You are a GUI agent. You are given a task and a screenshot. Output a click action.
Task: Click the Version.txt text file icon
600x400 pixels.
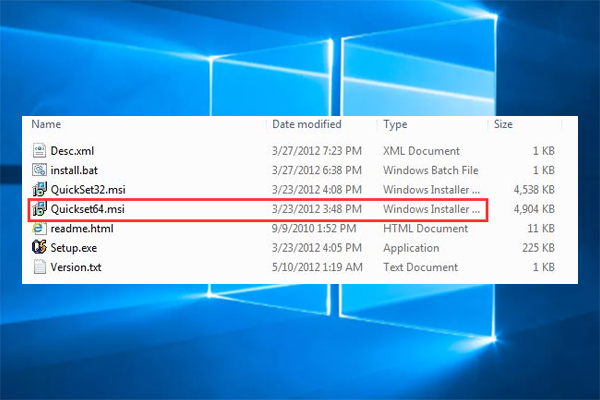tap(39, 267)
